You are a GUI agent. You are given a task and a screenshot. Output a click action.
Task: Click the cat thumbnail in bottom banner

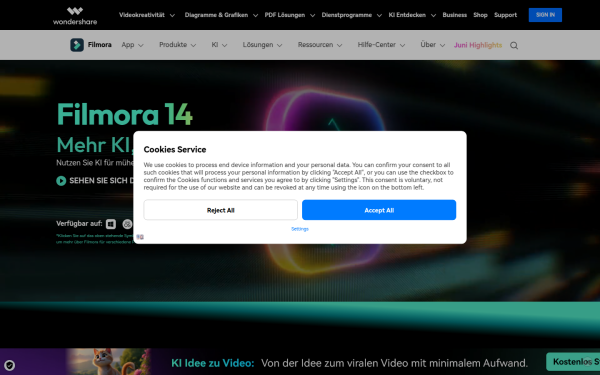(108, 362)
